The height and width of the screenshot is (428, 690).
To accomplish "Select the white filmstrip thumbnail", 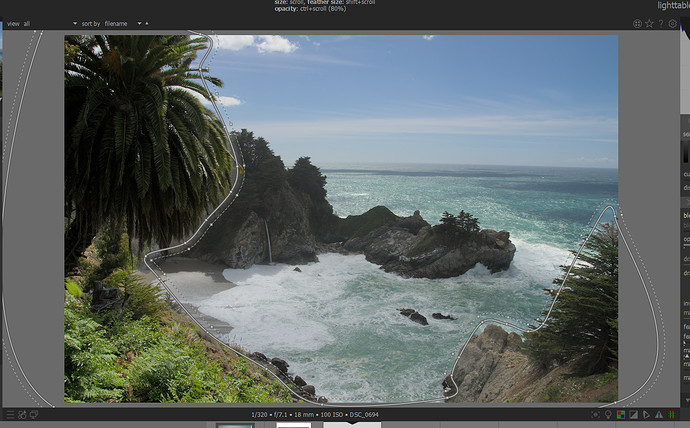I will [293, 425].
